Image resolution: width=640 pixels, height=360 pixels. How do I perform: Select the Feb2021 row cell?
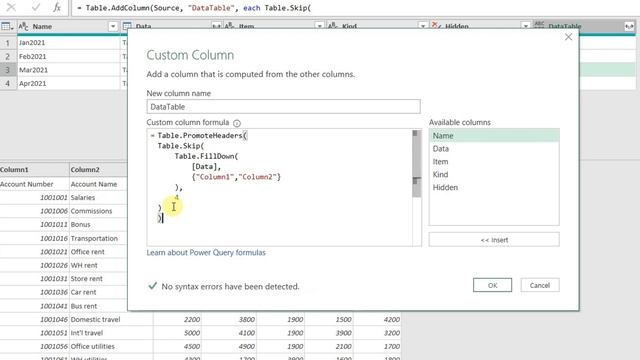click(68, 56)
